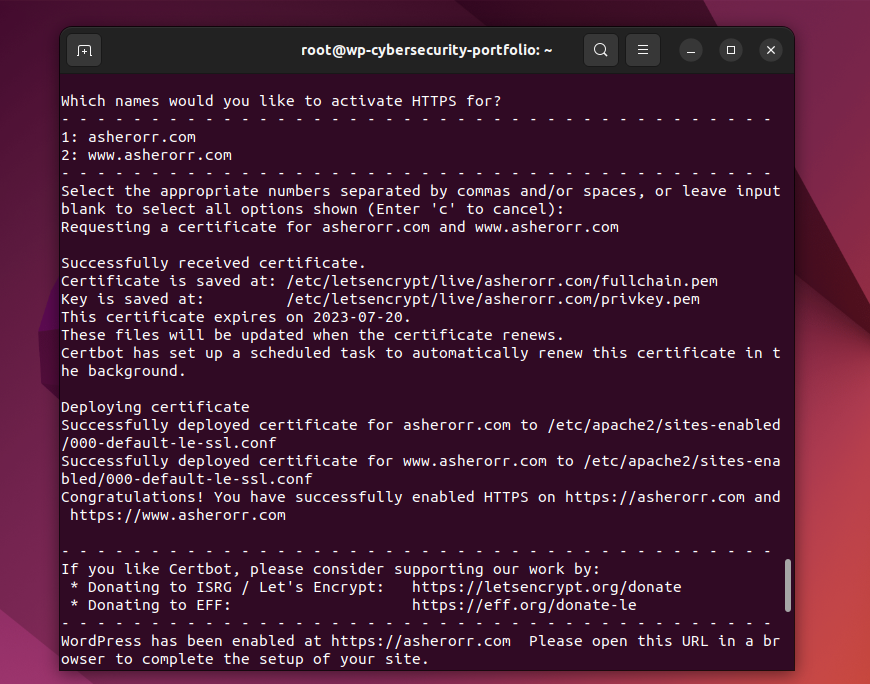Viewport: 870px width, 684px height.
Task: Click the https://www.asherorr.com link
Action: click(x=178, y=515)
